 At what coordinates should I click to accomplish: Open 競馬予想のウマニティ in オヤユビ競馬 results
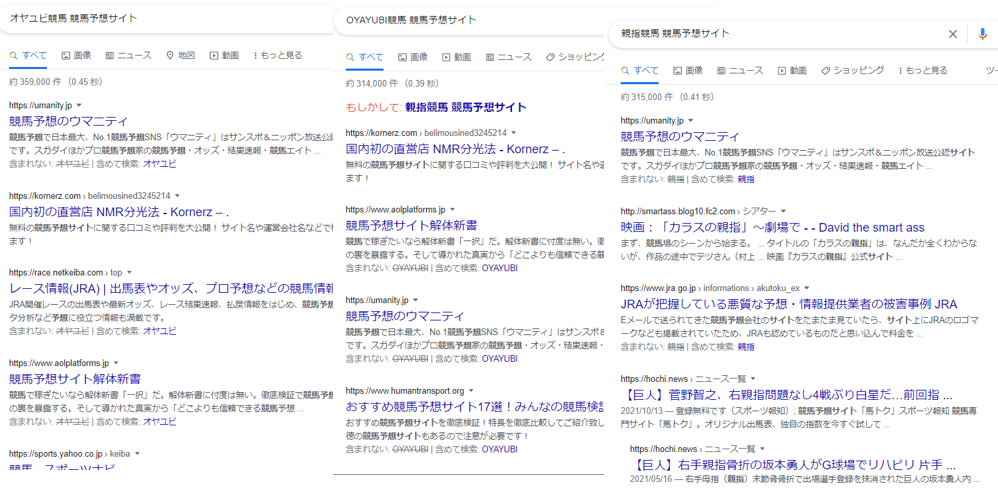(x=68, y=121)
